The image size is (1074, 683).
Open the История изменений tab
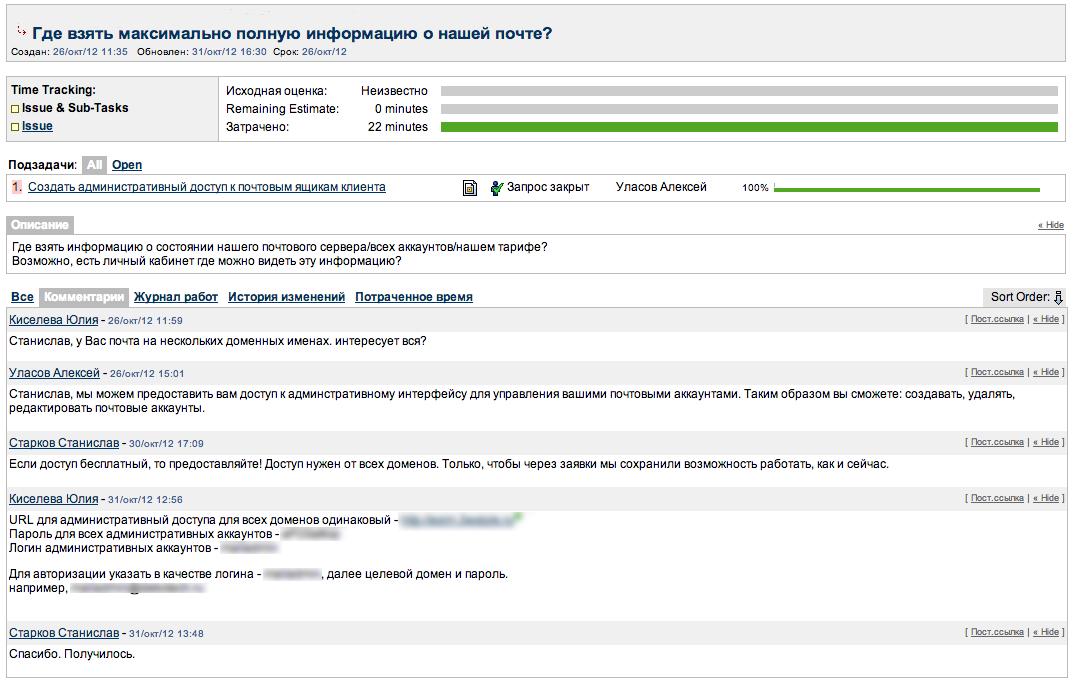pos(286,297)
